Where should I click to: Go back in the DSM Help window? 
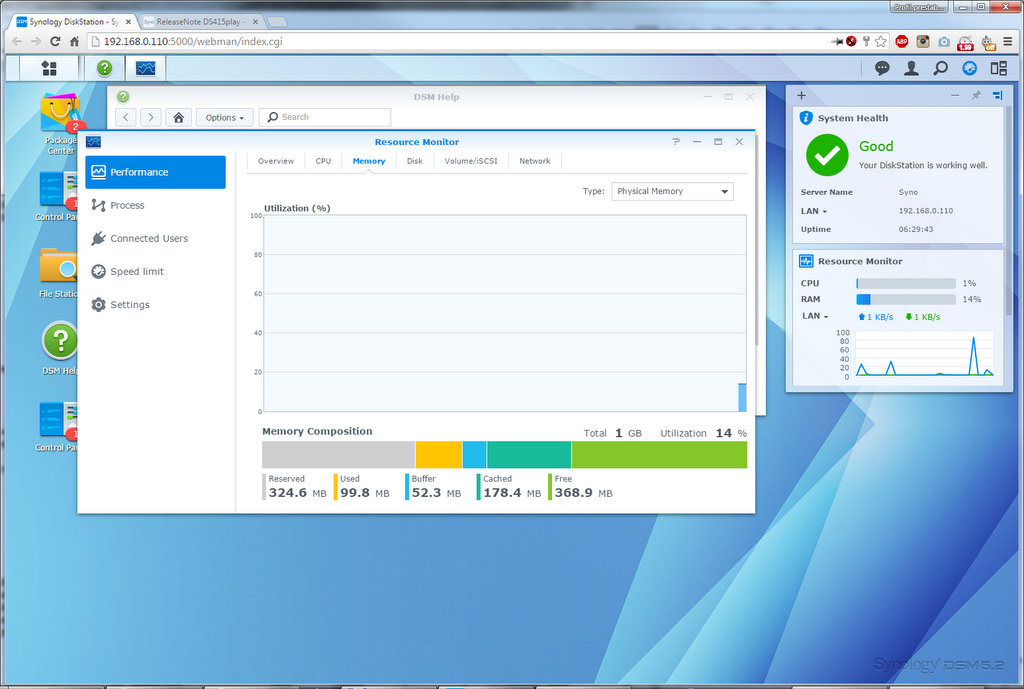125,118
